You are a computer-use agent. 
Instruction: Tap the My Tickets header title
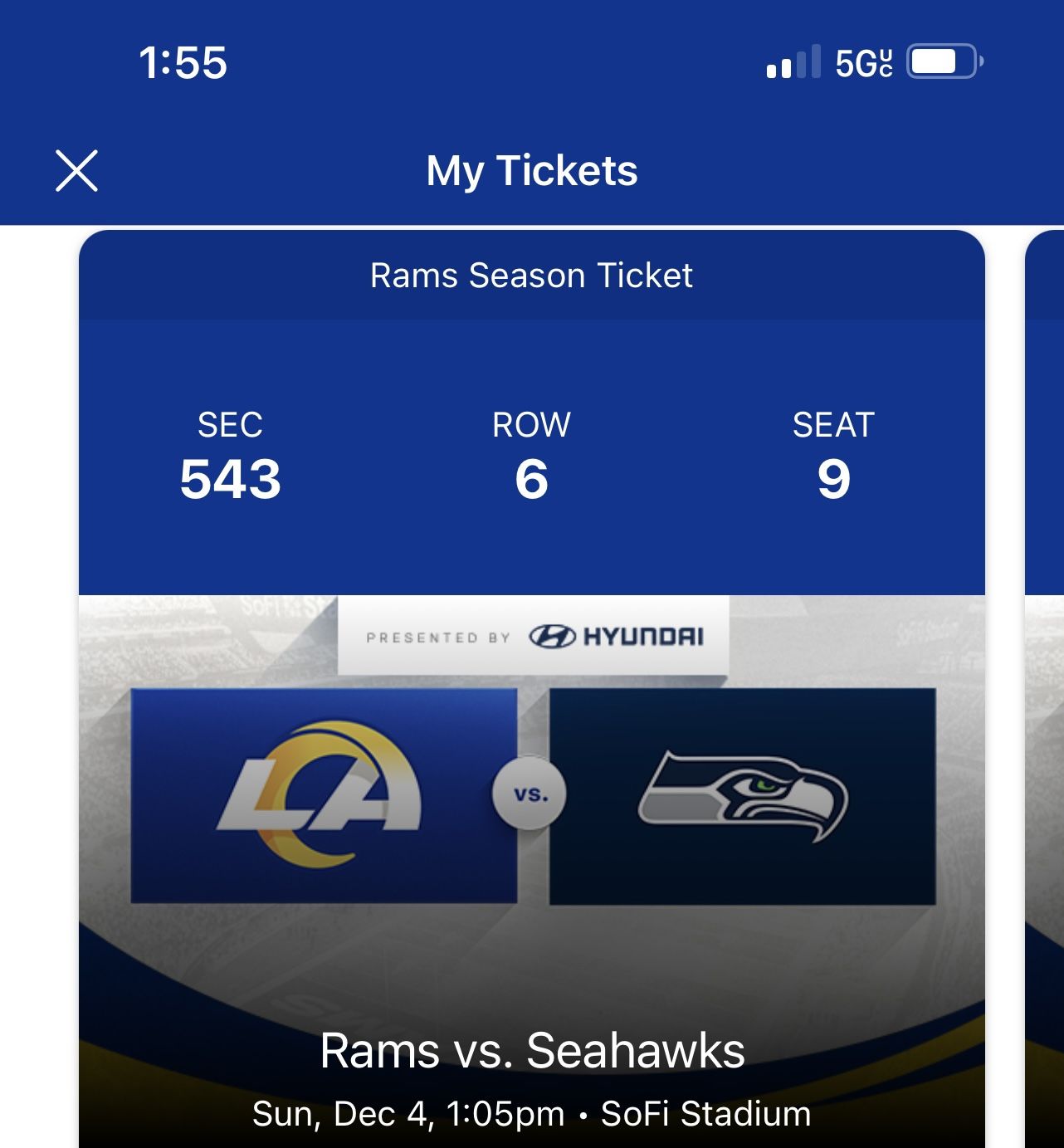pyautogui.click(x=531, y=171)
